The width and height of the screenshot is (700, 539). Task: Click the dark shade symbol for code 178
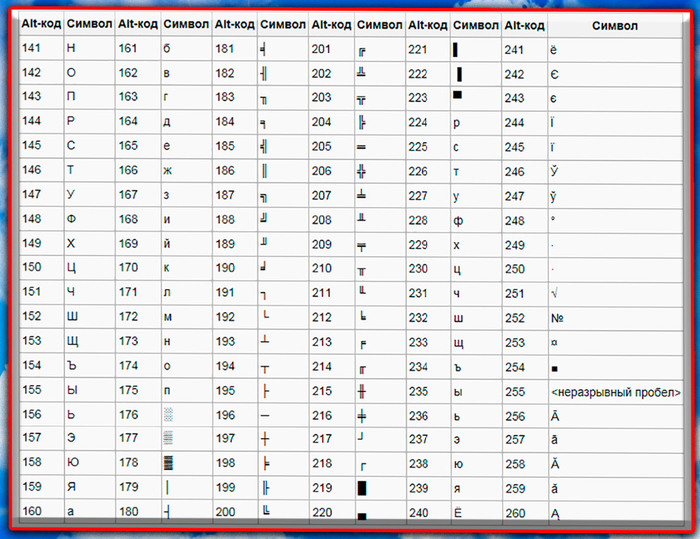click(x=168, y=463)
